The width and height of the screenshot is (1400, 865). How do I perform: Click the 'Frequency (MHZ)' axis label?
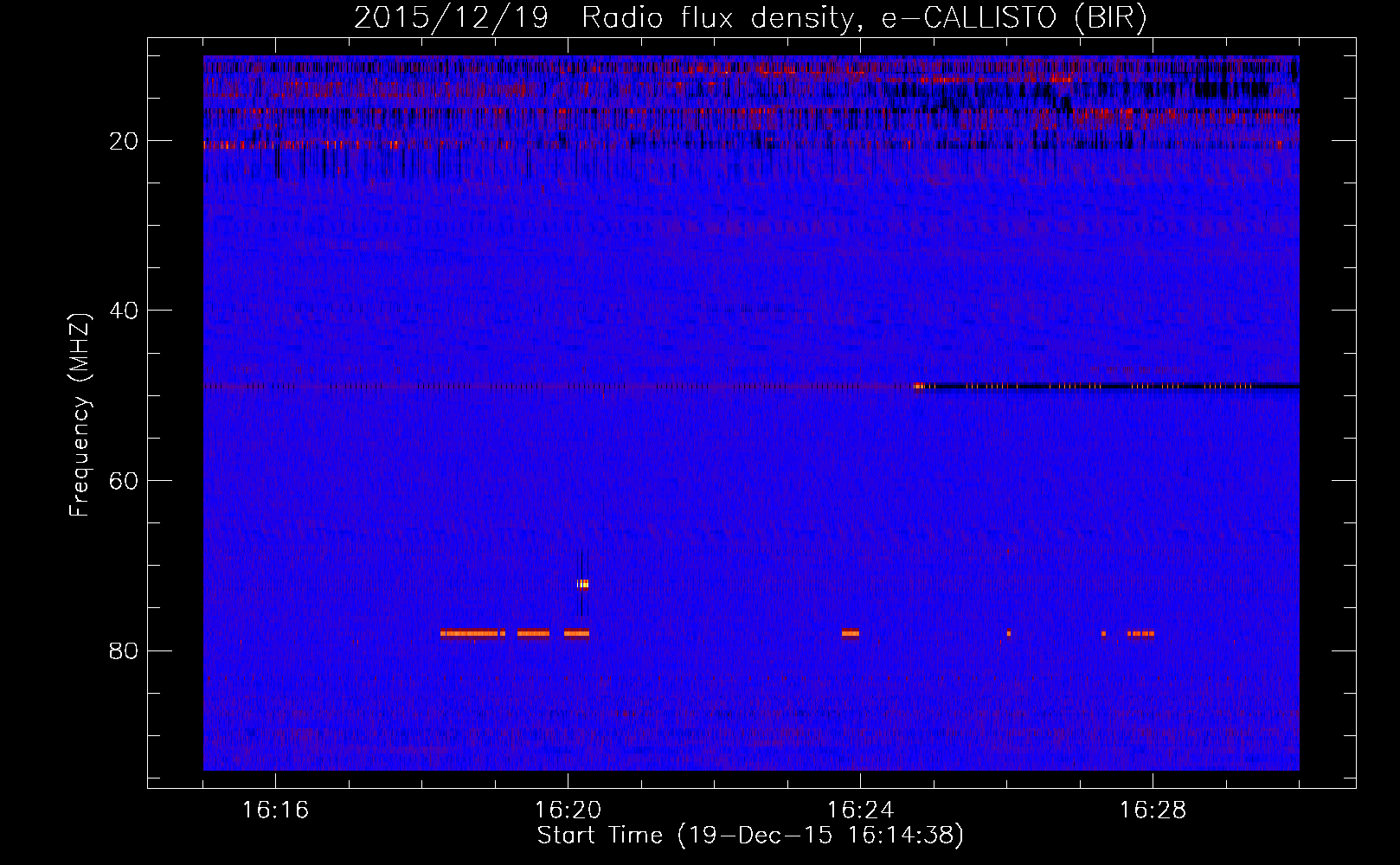pos(80,415)
